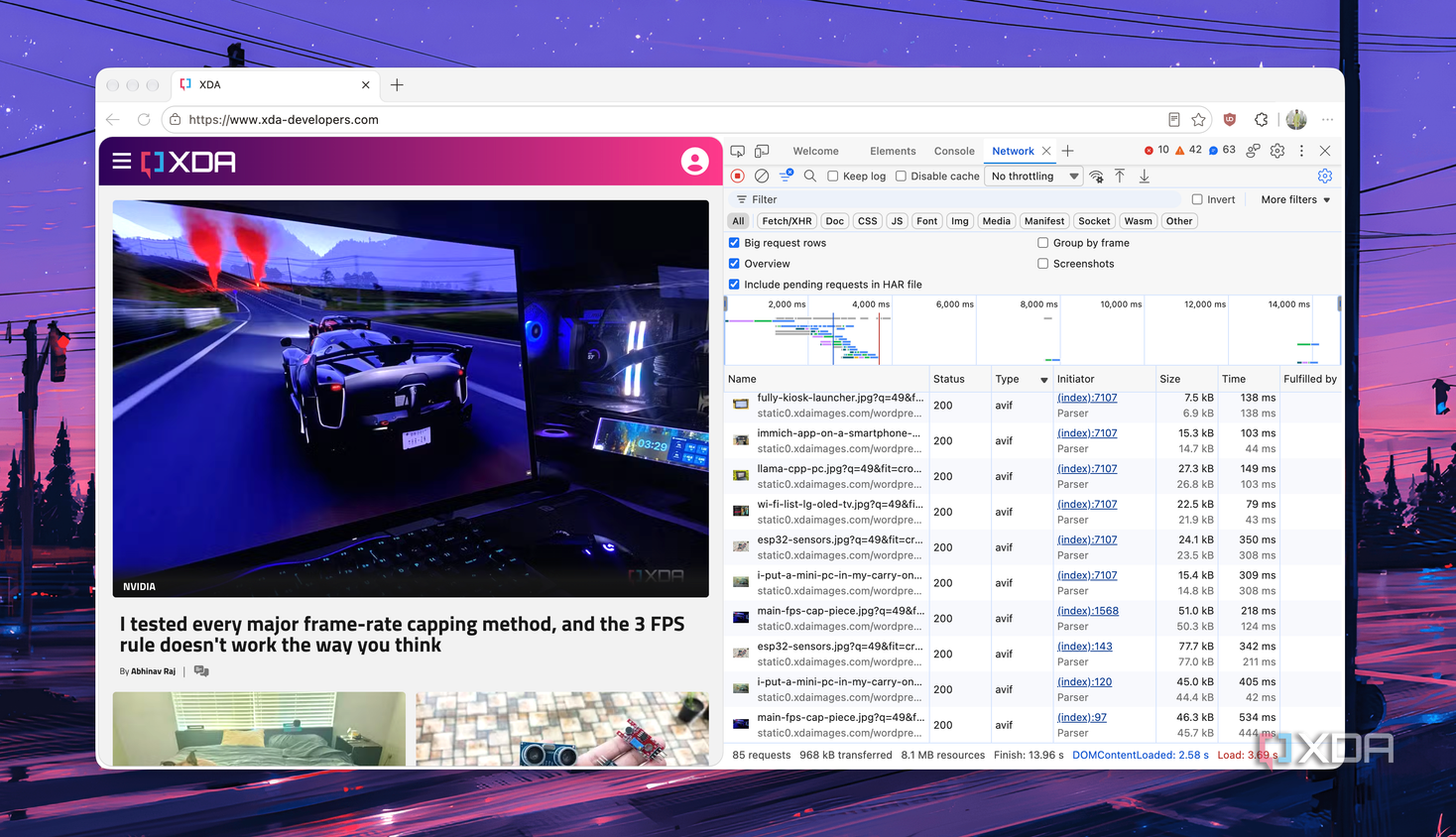
Task: Add new DevTools tab with plus
Action: point(1068,151)
